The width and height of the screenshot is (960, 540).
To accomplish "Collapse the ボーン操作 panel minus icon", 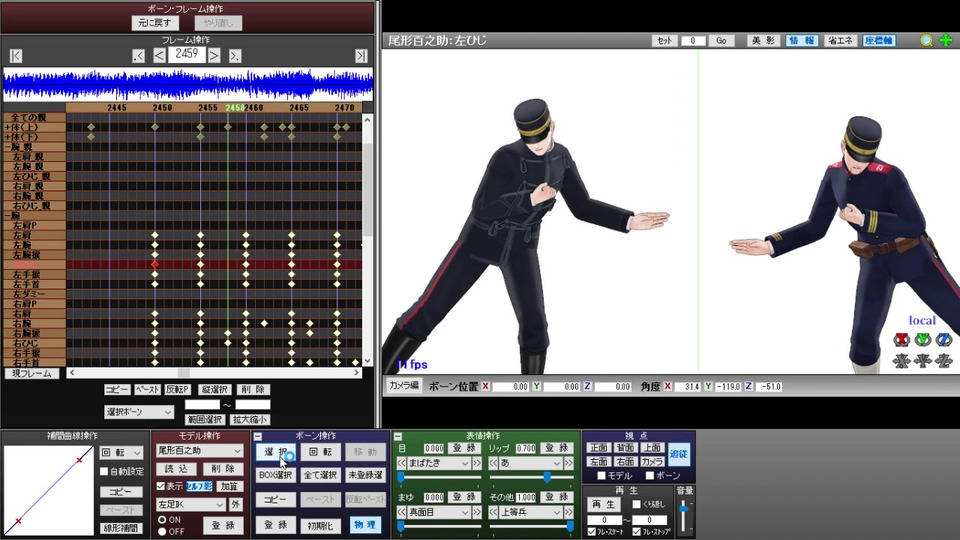I will (x=258, y=437).
